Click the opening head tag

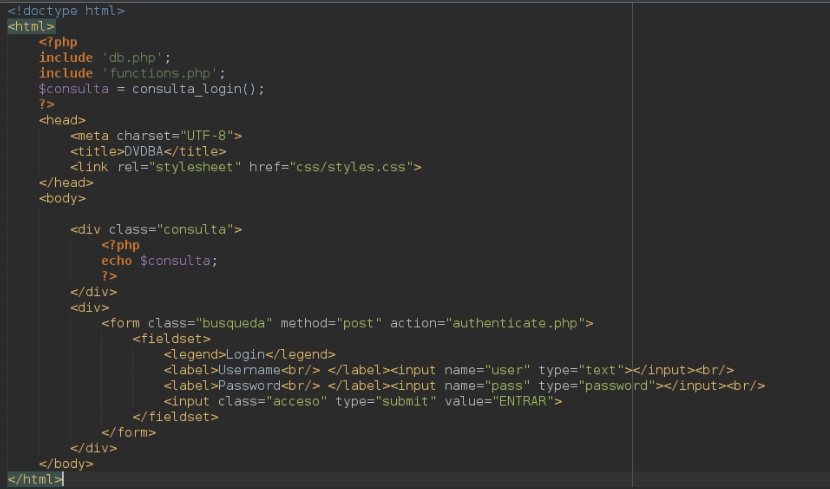pyautogui.click(x=62, y=120)
